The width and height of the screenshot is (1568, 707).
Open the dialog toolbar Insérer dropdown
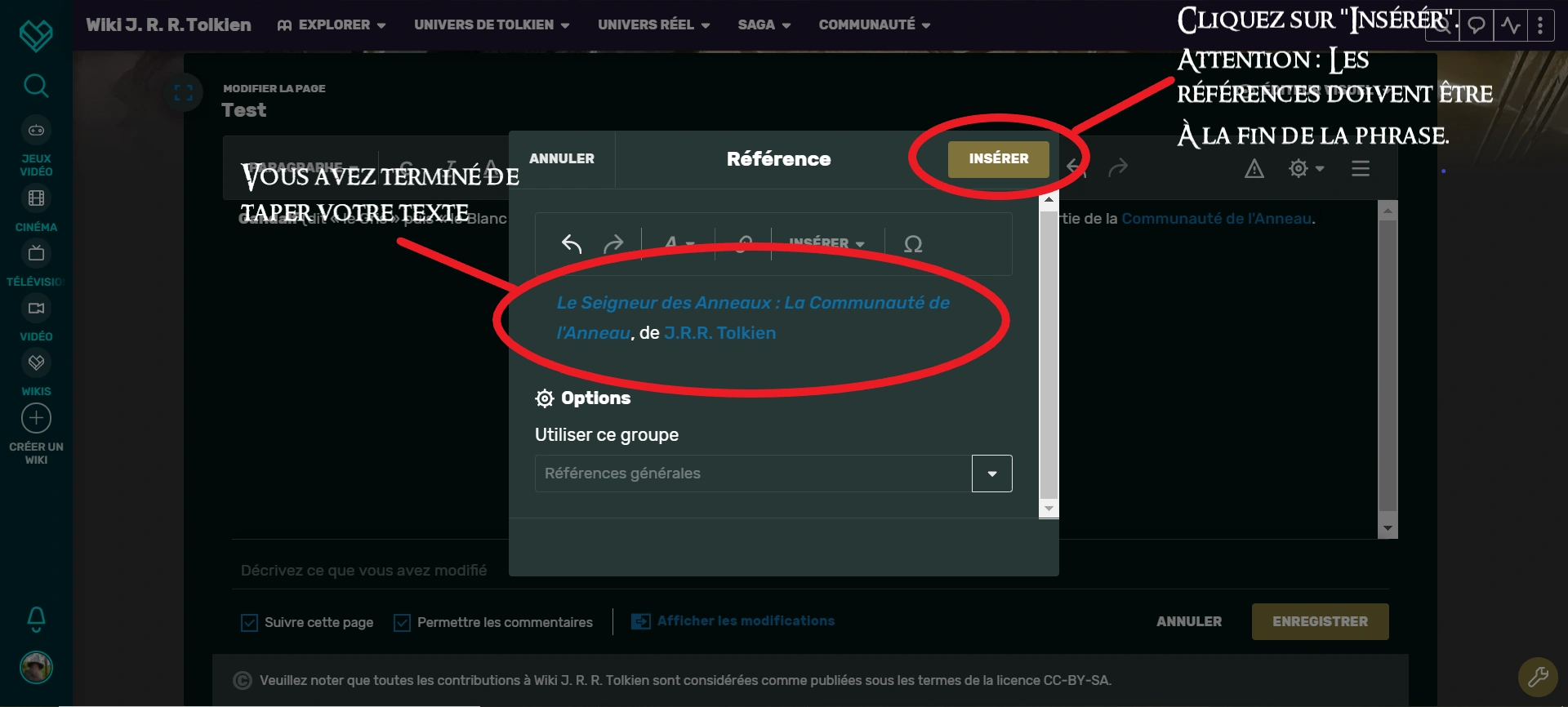[x=826, y=243]
